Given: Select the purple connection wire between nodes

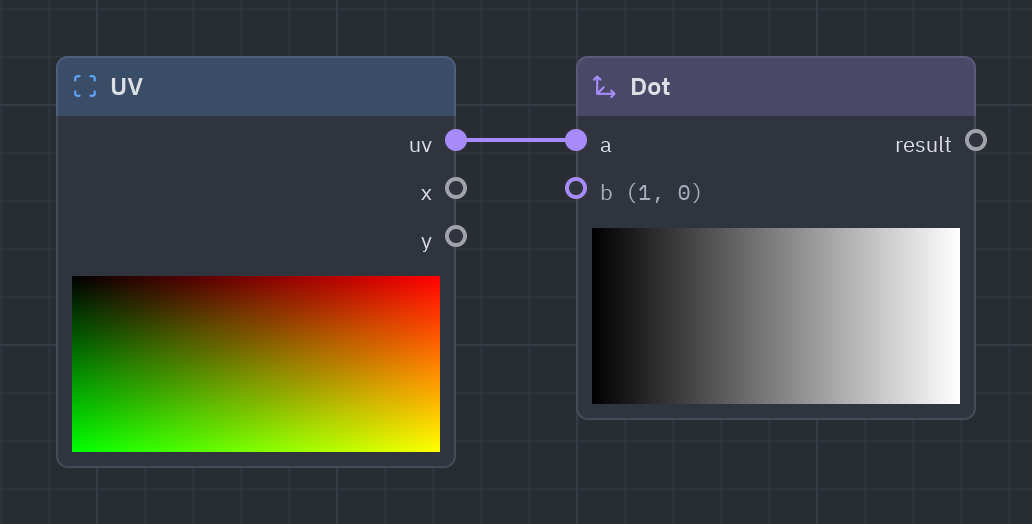Looking at the screenshot, I should [516, 140].
